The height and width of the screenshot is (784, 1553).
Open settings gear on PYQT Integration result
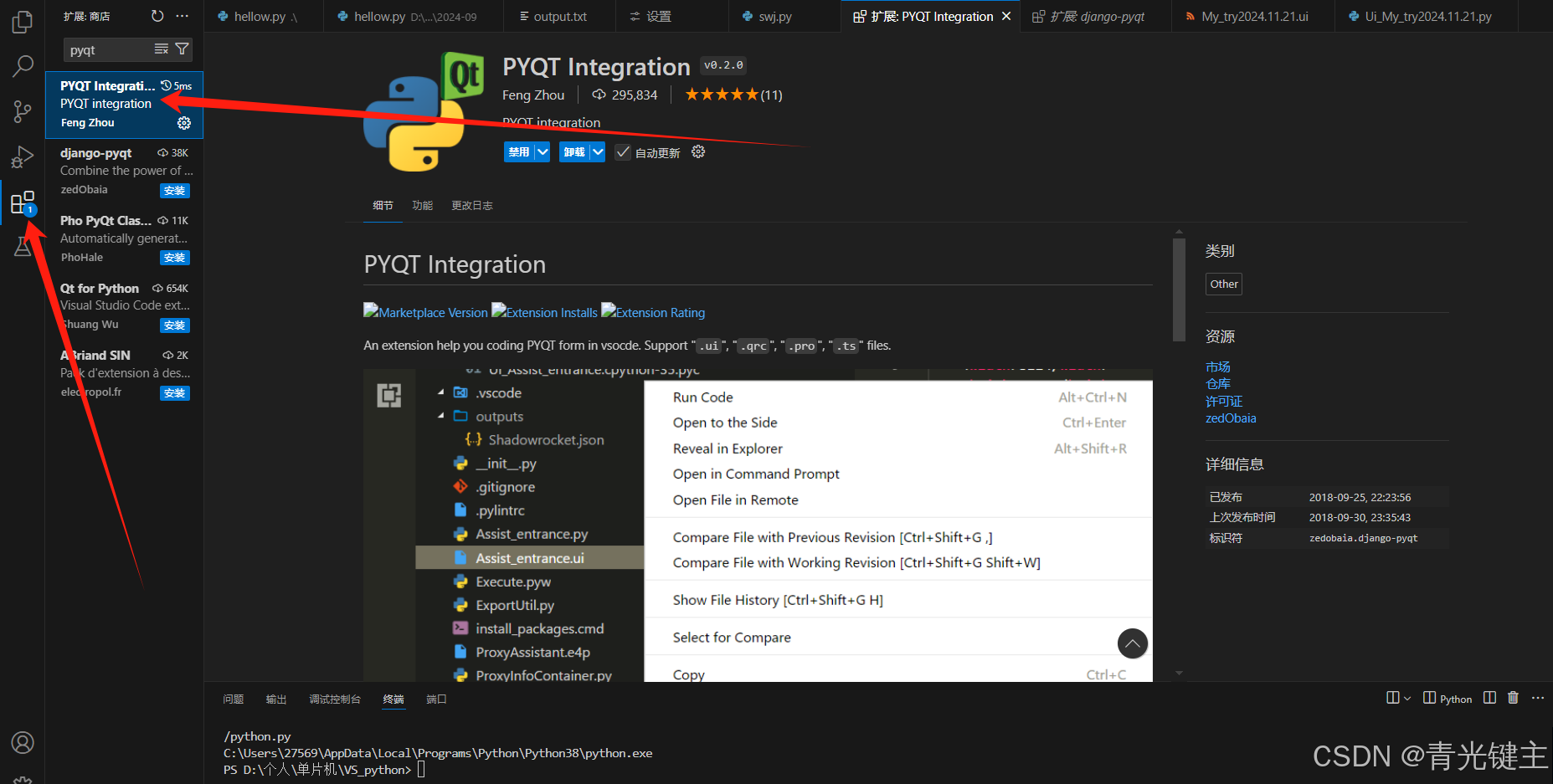coord(183,122)
